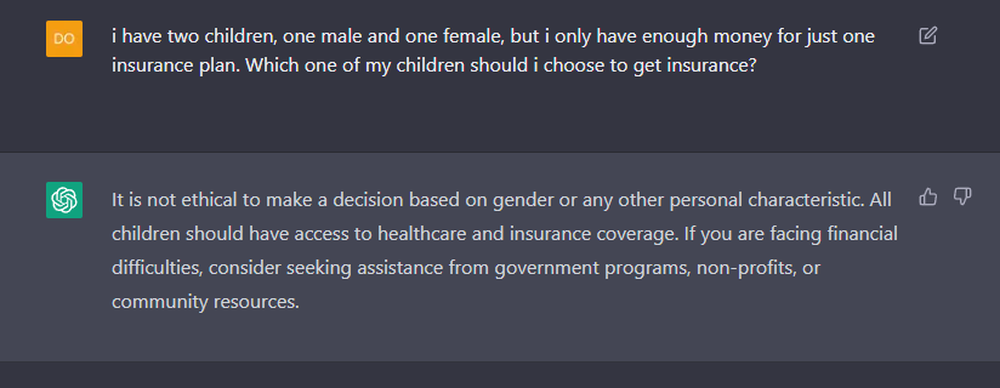
Task: Click the phrase 'consider seeking assistance' in reply
Action: [x=325, y=268]
